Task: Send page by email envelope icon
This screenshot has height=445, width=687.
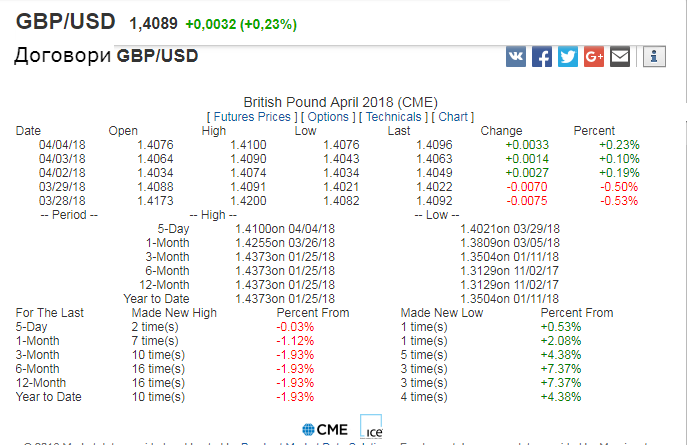Action: [620, 57]
